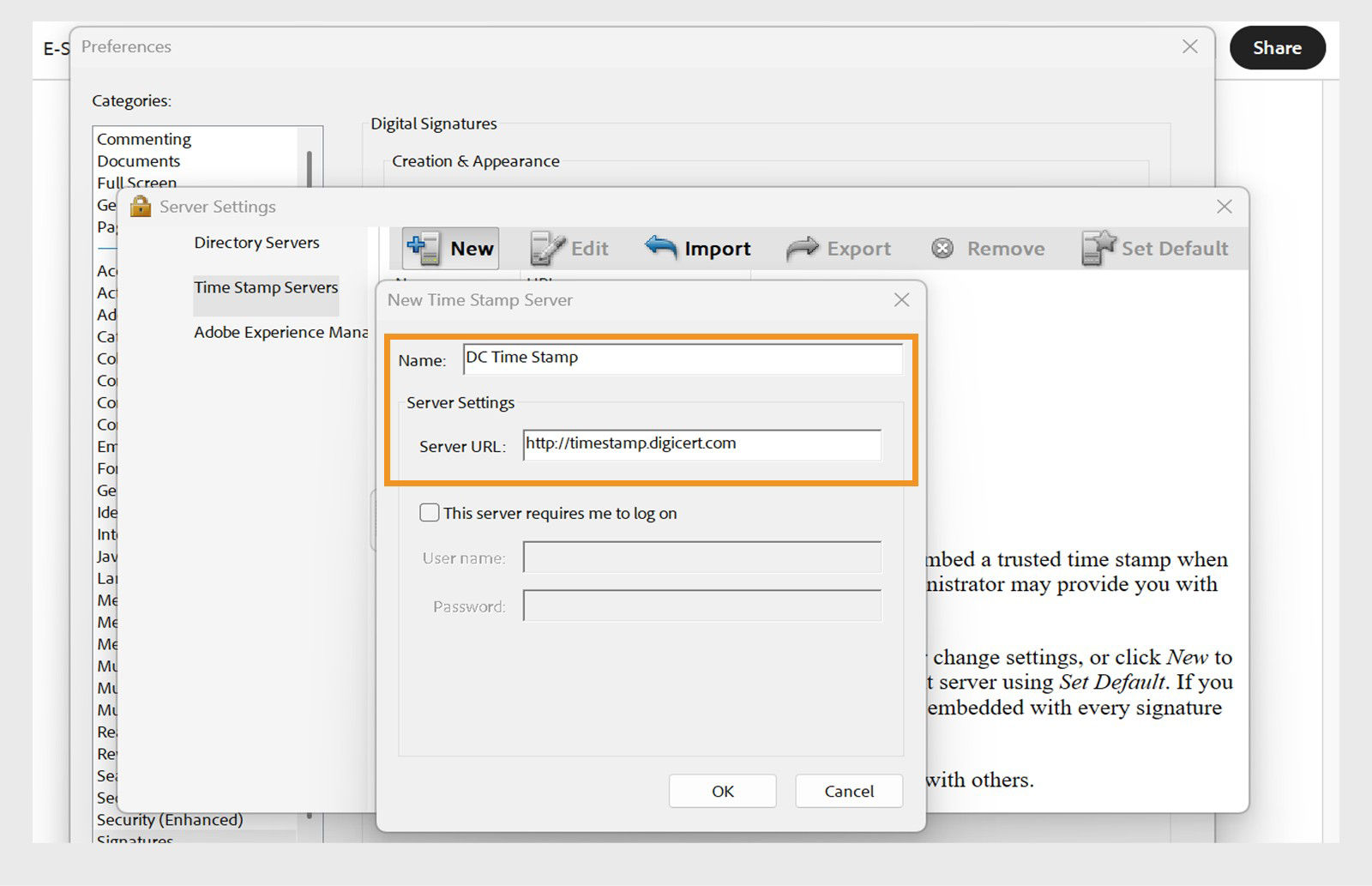Select Time Stamp Servers in the sidebar

[266, 288]
